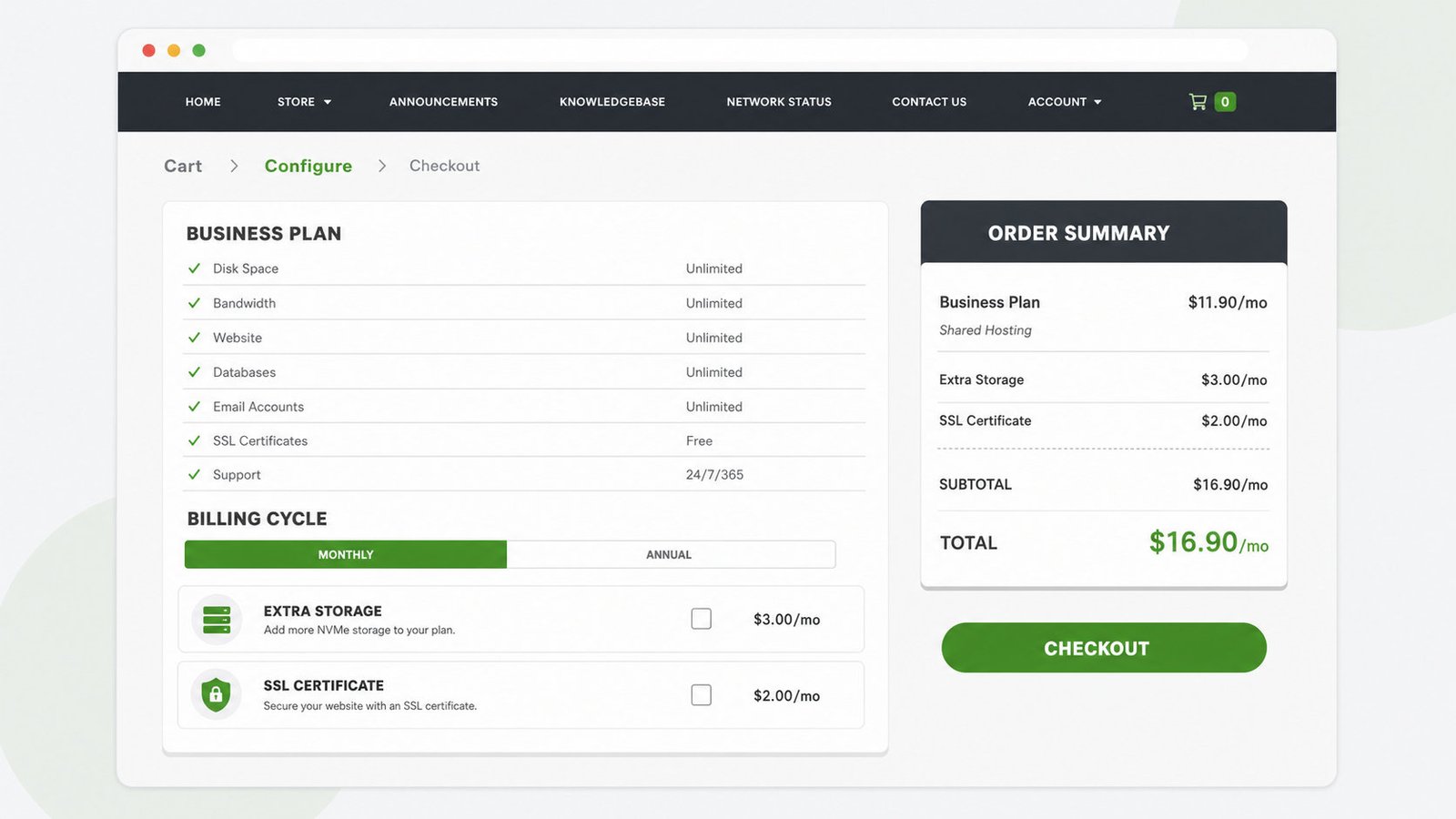Open Contact Us page
The image size is (1456, 819).
tap(929, 102)
